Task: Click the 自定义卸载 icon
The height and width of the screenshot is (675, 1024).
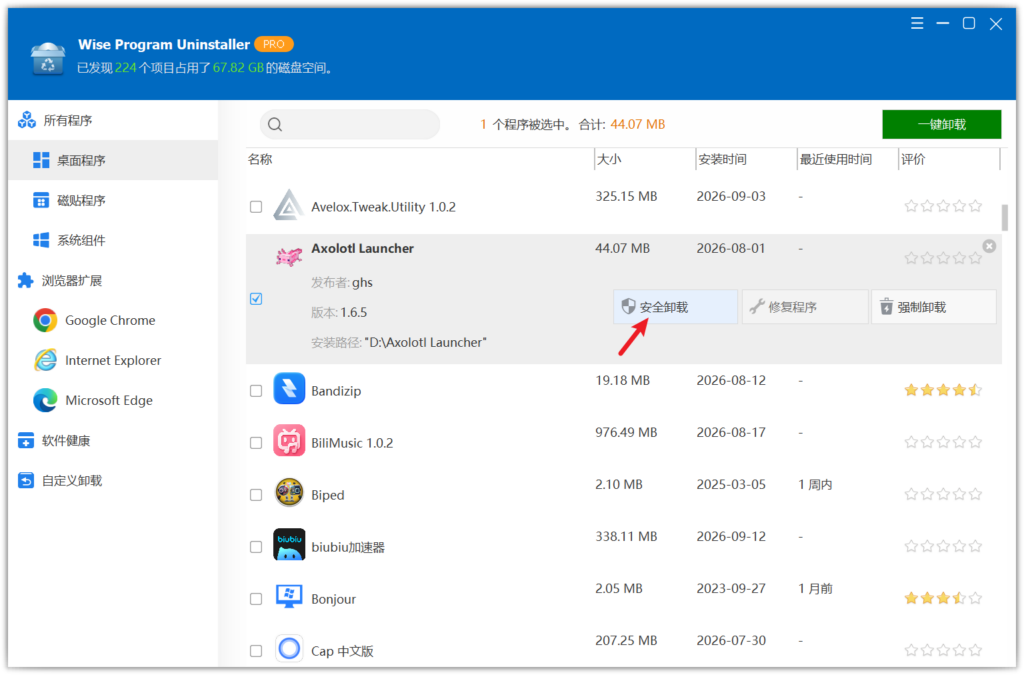Action: point(25,480)
